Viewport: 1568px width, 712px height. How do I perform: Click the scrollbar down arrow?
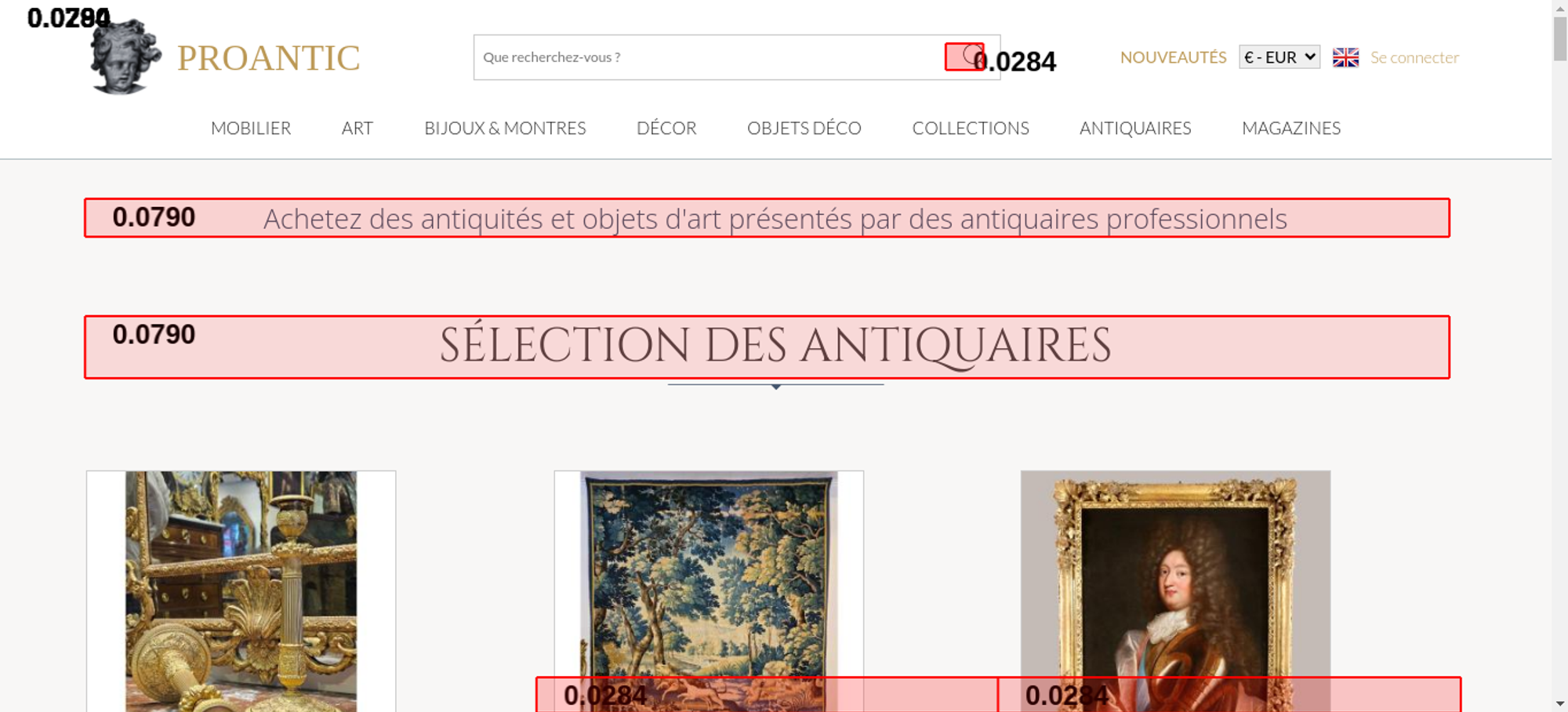point(1559,703)
